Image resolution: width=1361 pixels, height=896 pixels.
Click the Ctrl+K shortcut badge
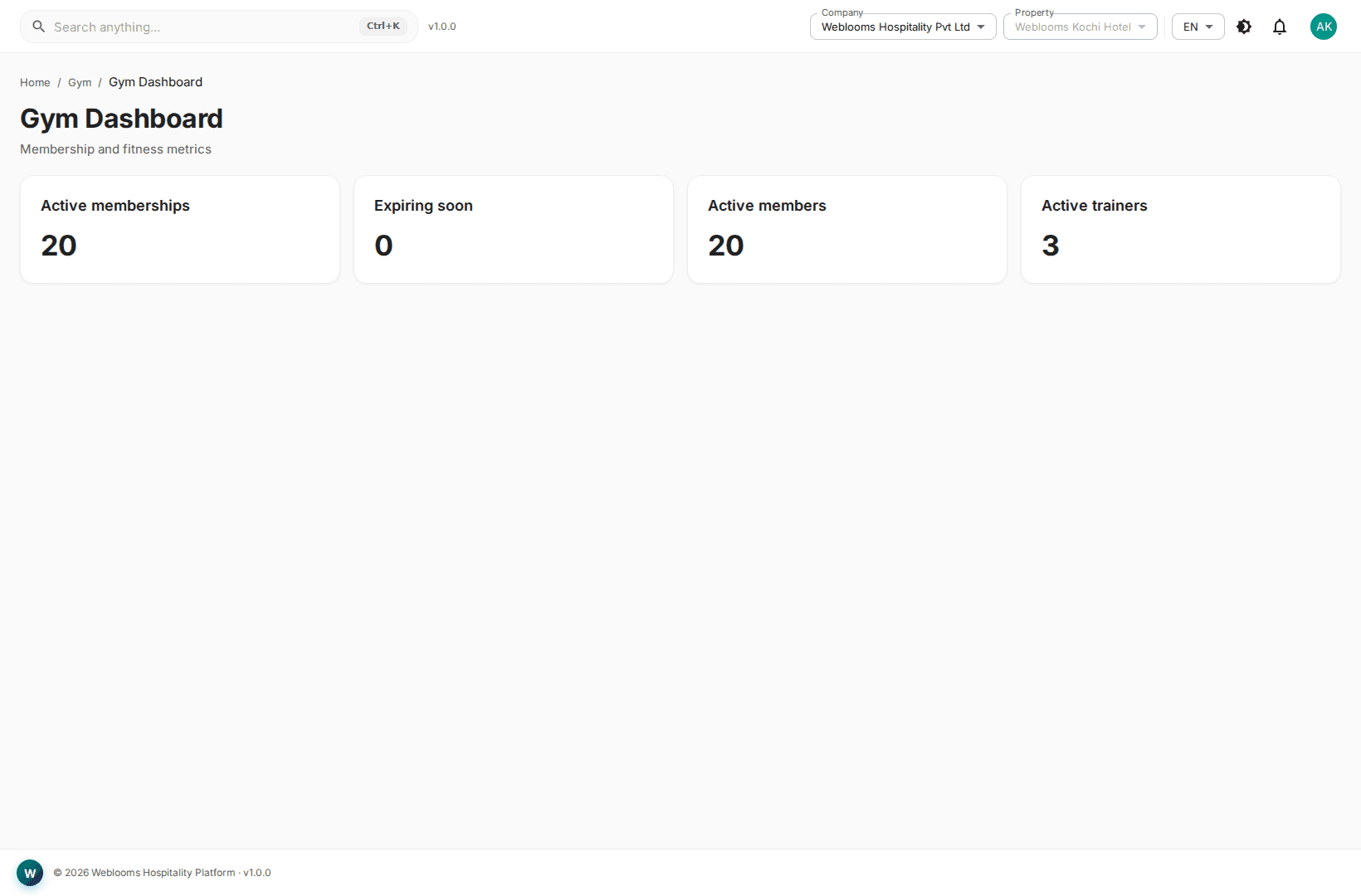click(x=383, y=26)
